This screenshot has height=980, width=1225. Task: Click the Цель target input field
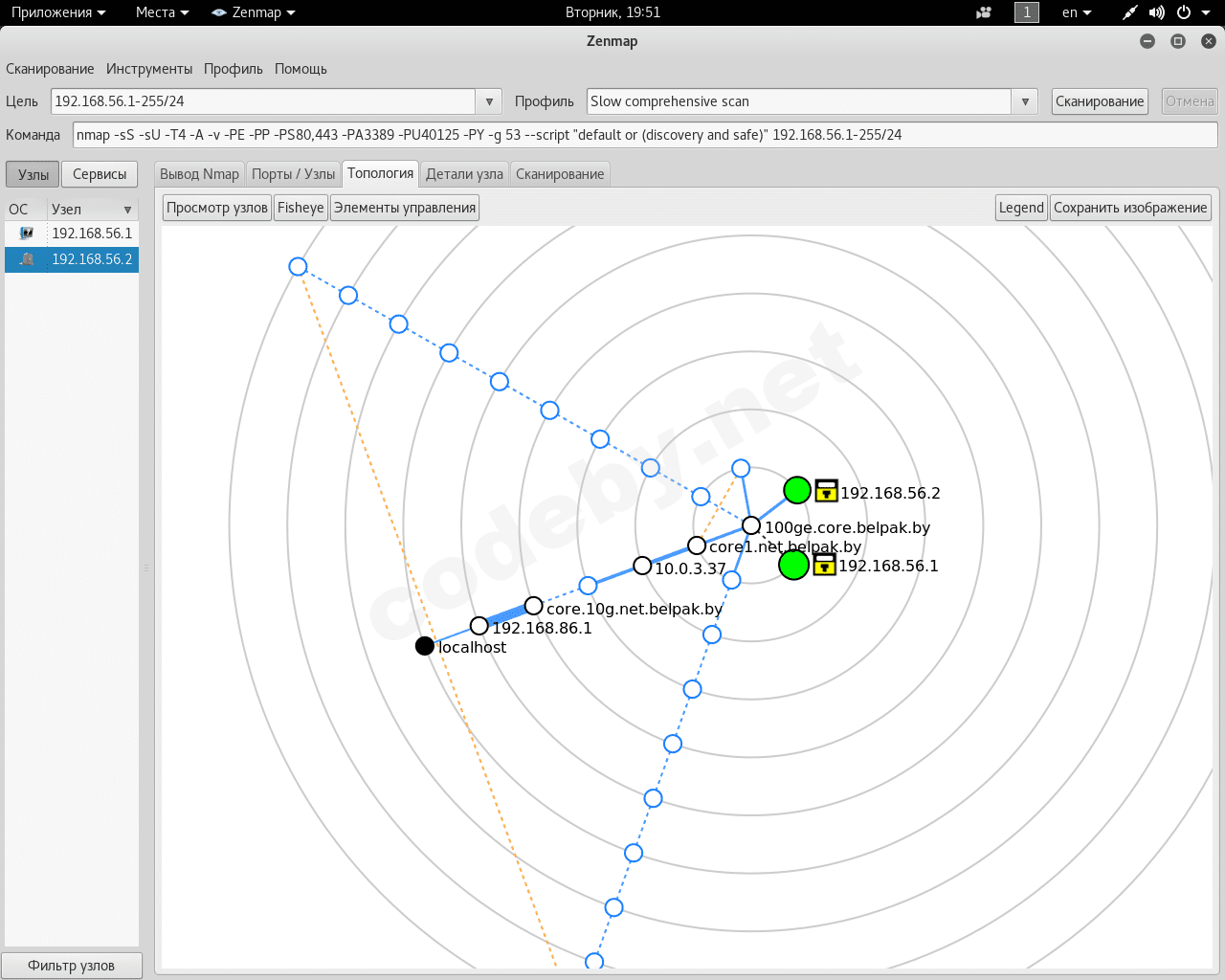pyautogui.click(x=264, y=101)
